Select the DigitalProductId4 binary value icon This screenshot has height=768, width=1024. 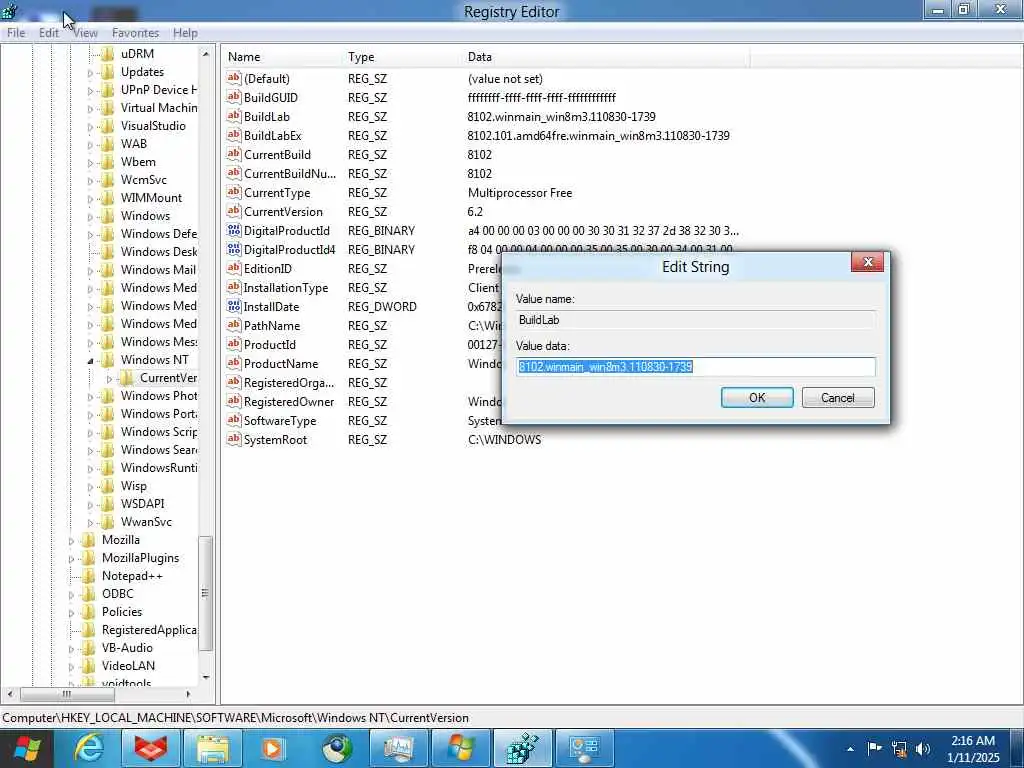234,249
